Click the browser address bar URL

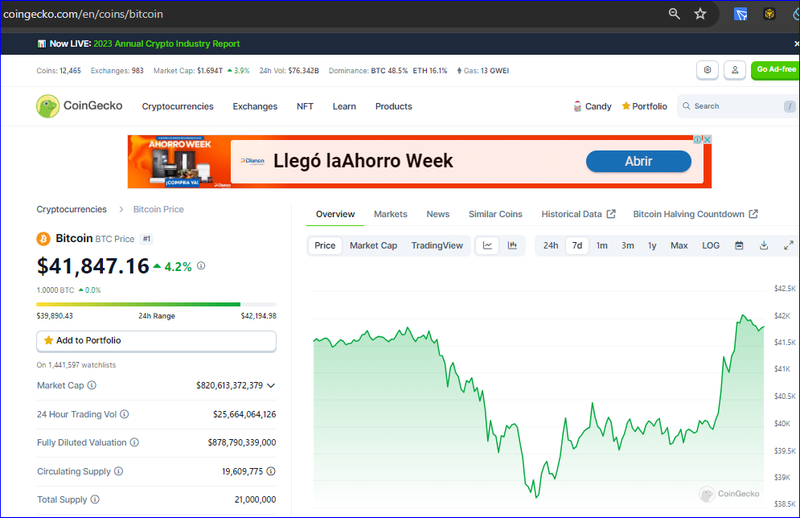83,14
